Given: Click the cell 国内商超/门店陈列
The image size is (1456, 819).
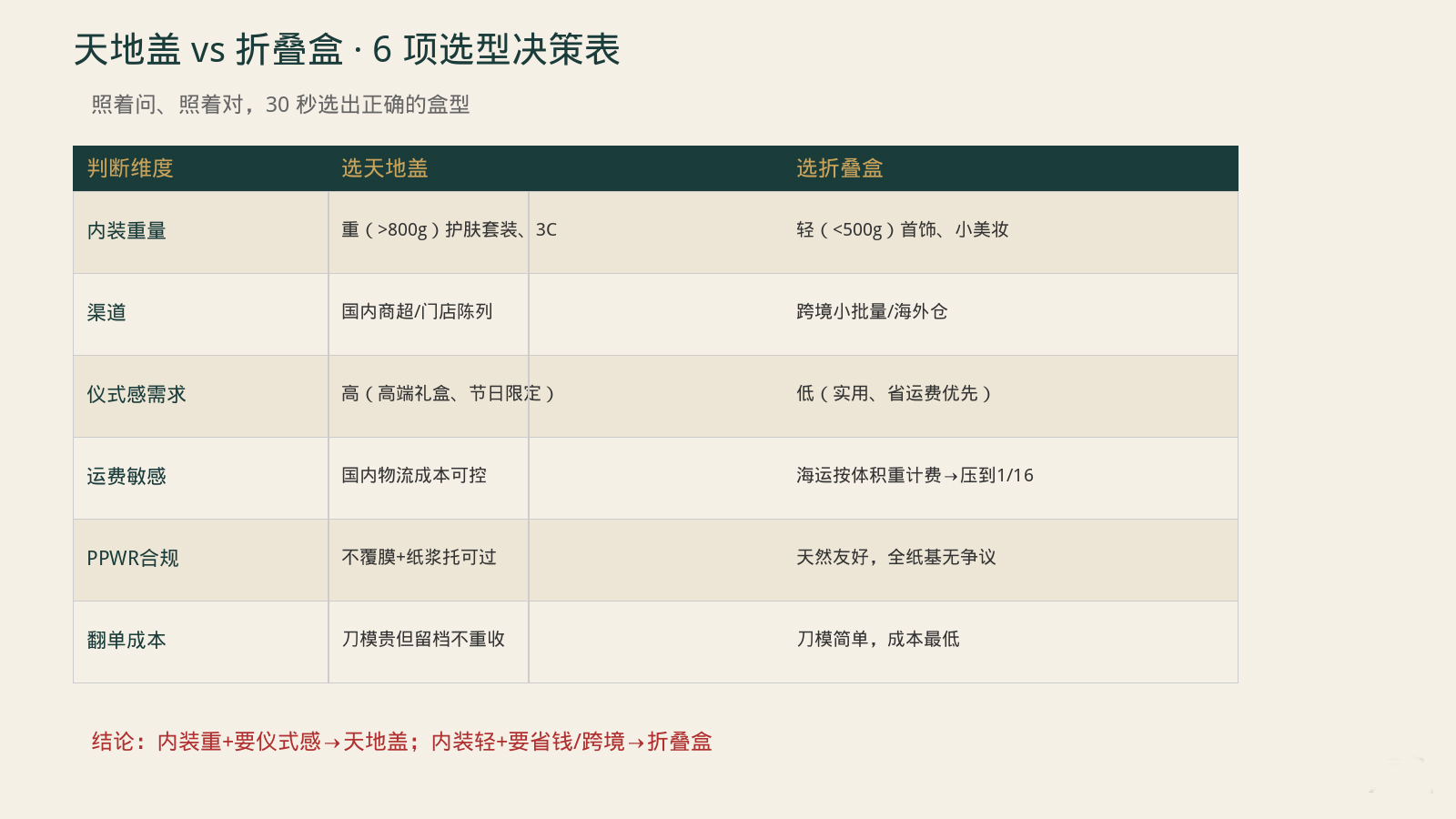Looking at the screenshot, I should point(417,312).
